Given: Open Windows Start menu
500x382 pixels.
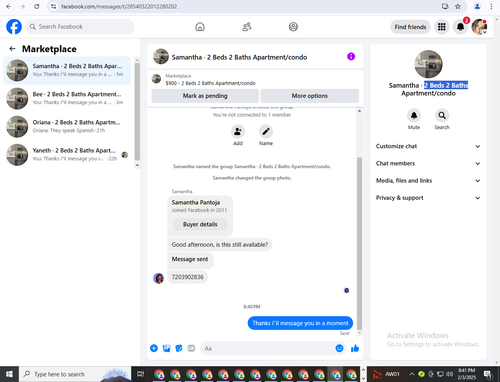Looking at the screenshot, I should click(x=9, y=374).
